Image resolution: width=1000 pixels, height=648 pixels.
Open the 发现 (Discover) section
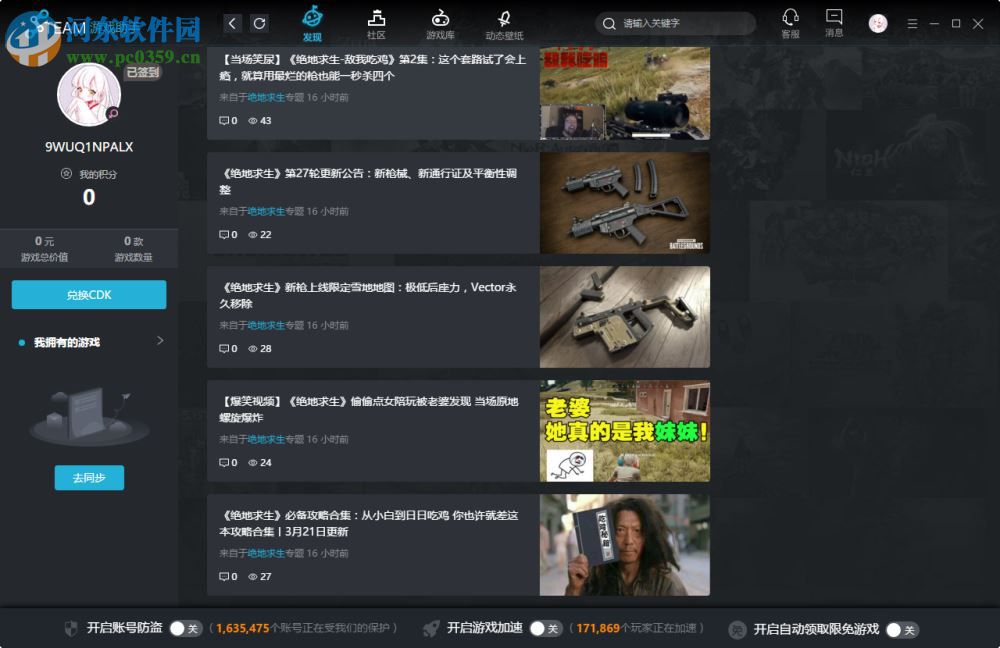click(313, 20)
